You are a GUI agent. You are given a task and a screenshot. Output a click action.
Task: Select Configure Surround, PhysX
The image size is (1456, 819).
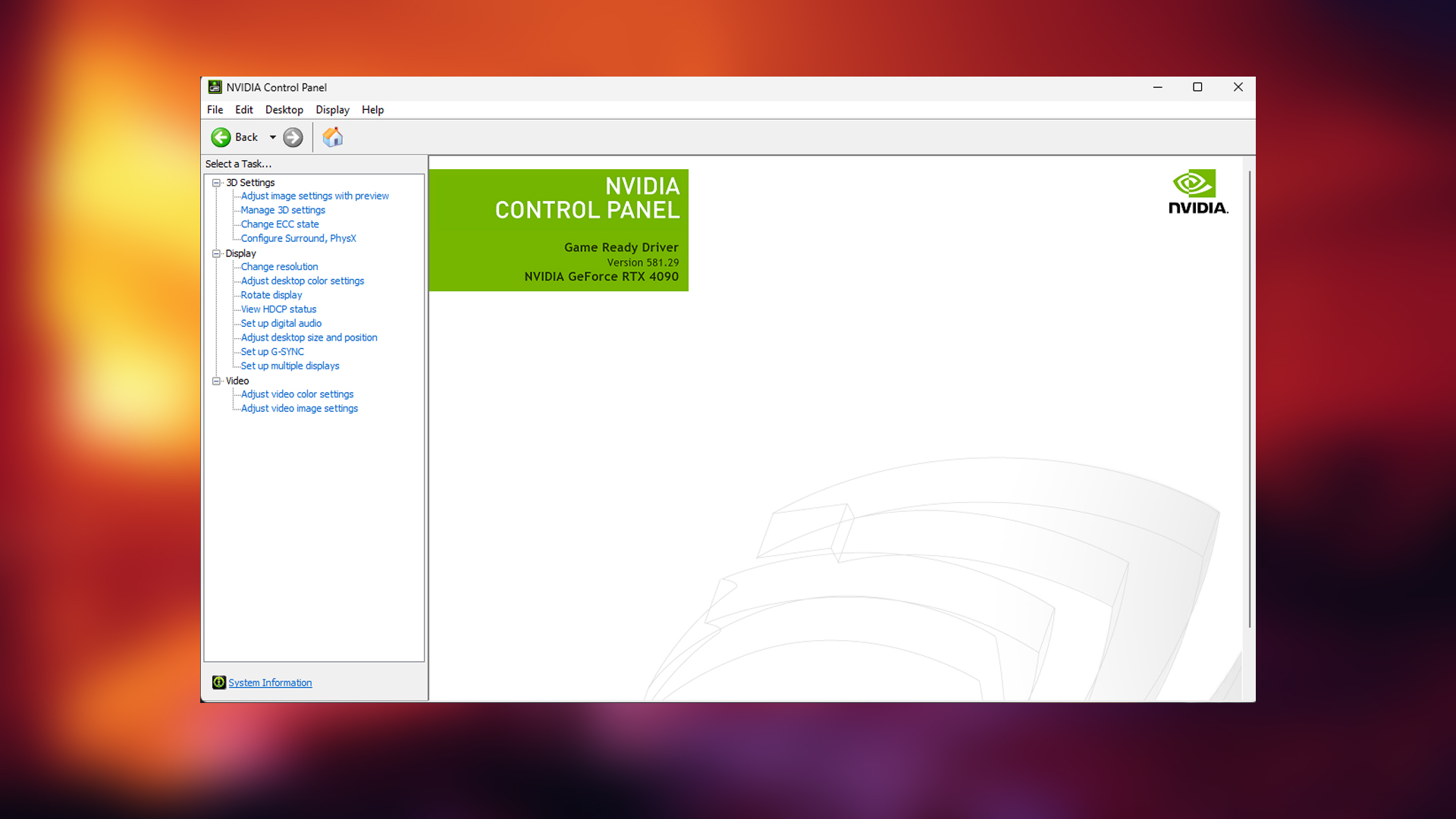click(x=297, y=238)
